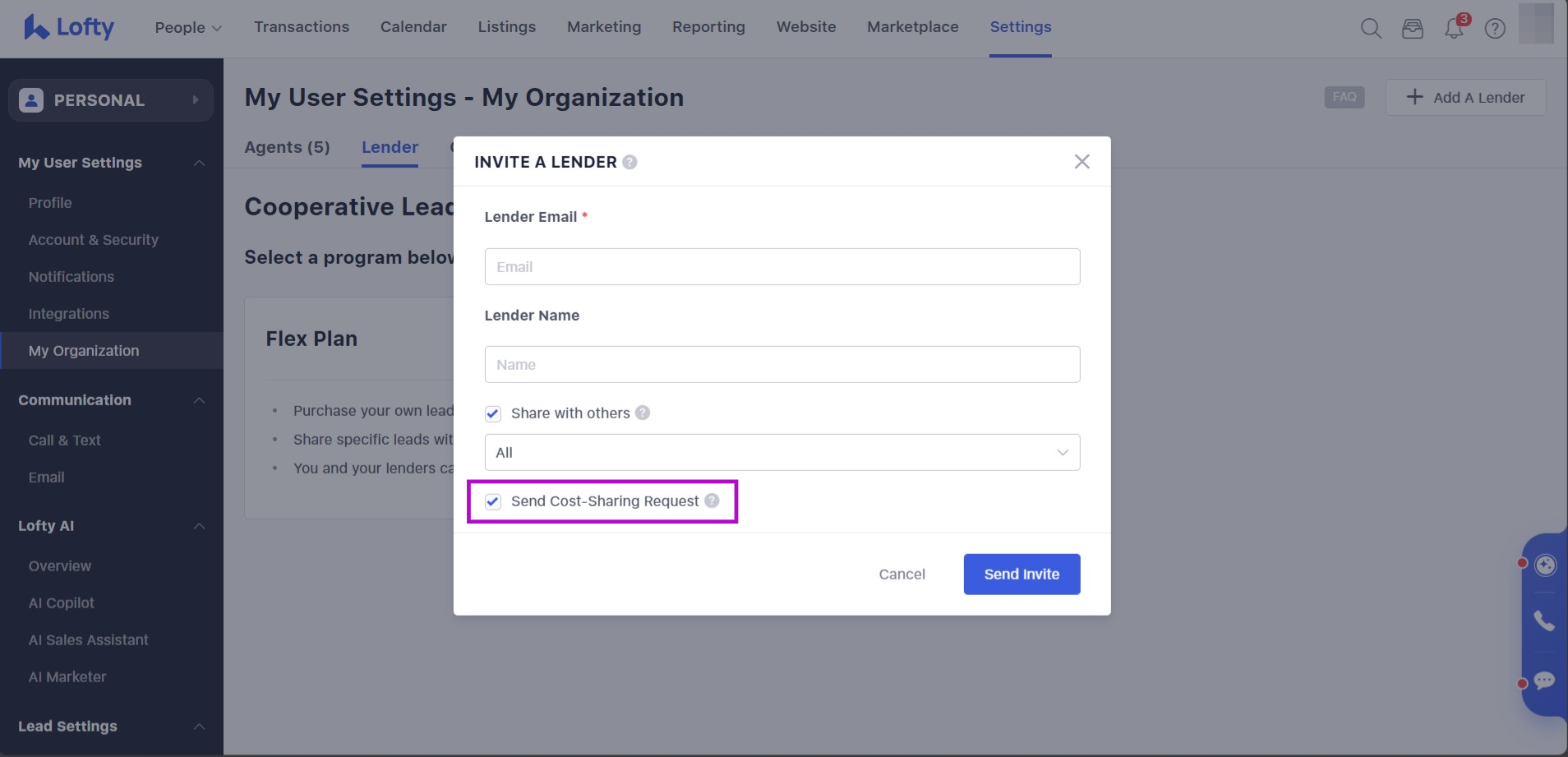Open the floating phone dialer icon
Image resolution: width=1568 pixels, height=757 pixels.
tap(1544, 621)
